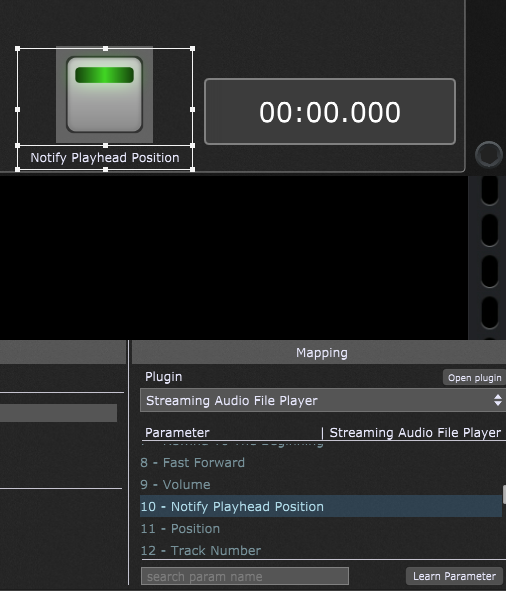The height and width of the screenshot is (591, 506).
Task: Click the parameter list scrollbar thumb
Action: click(504, 495)
